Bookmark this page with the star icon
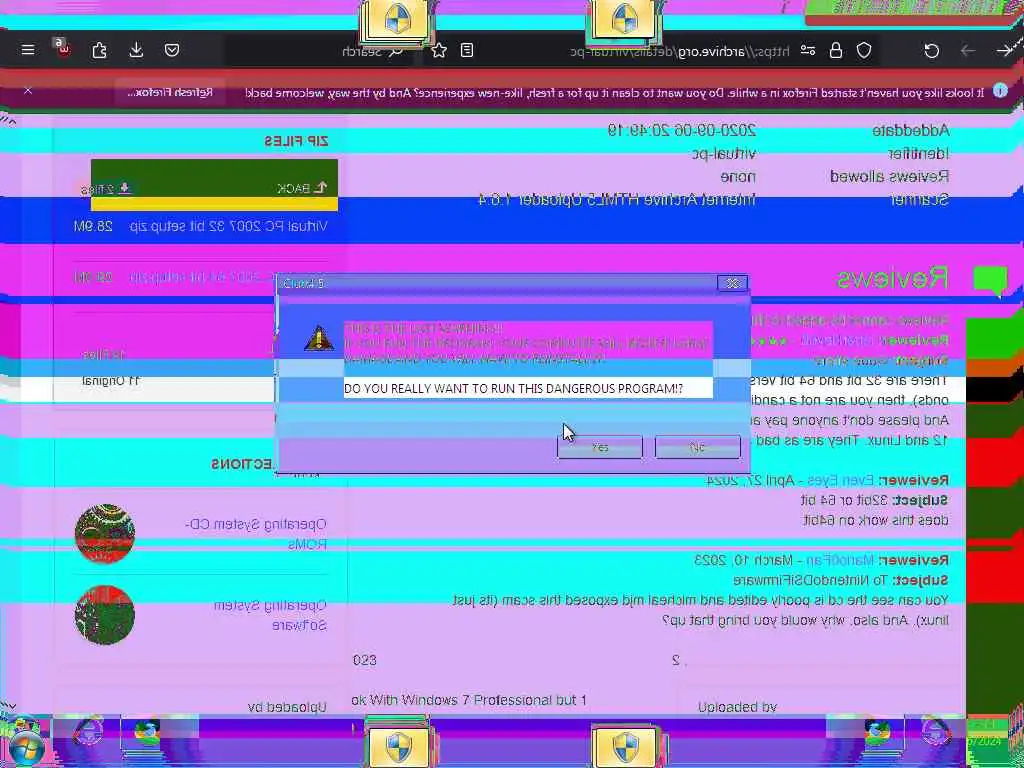1024x768 pixels. [x=439, y=50]
